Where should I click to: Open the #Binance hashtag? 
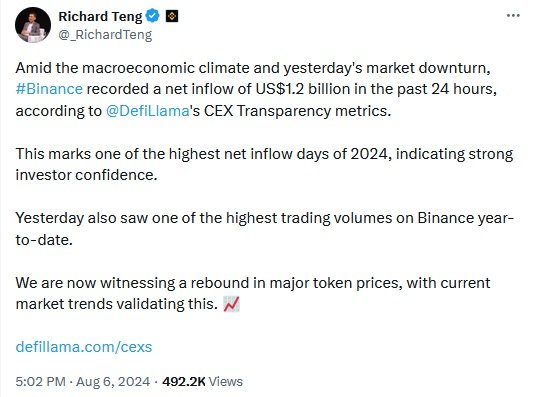tap(49, 89)
